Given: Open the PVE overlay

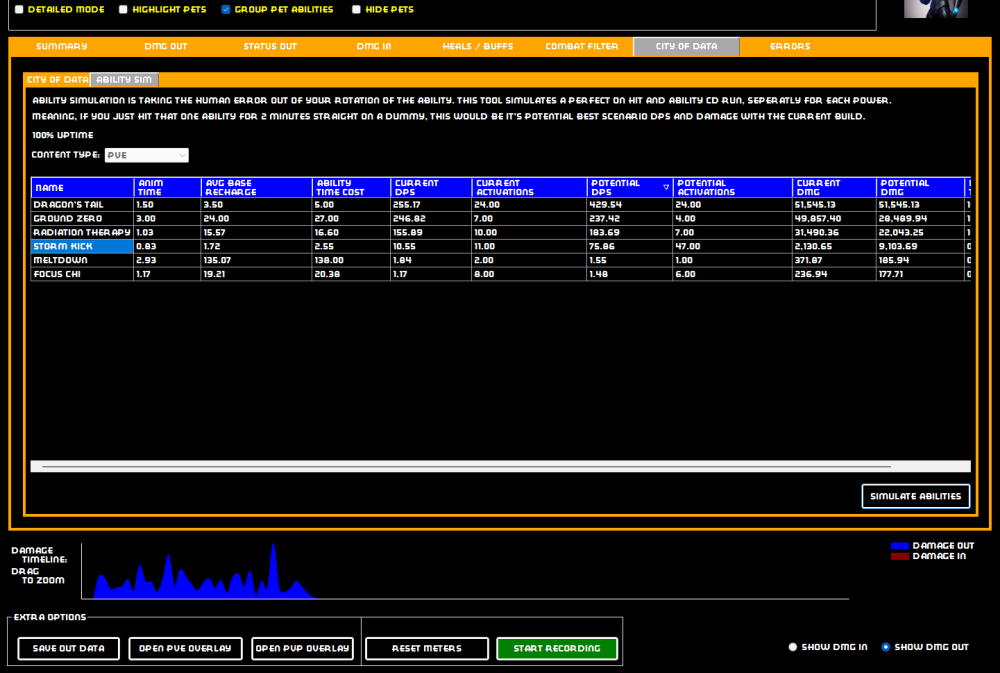Looking at the screenshot, I should 186,649.
